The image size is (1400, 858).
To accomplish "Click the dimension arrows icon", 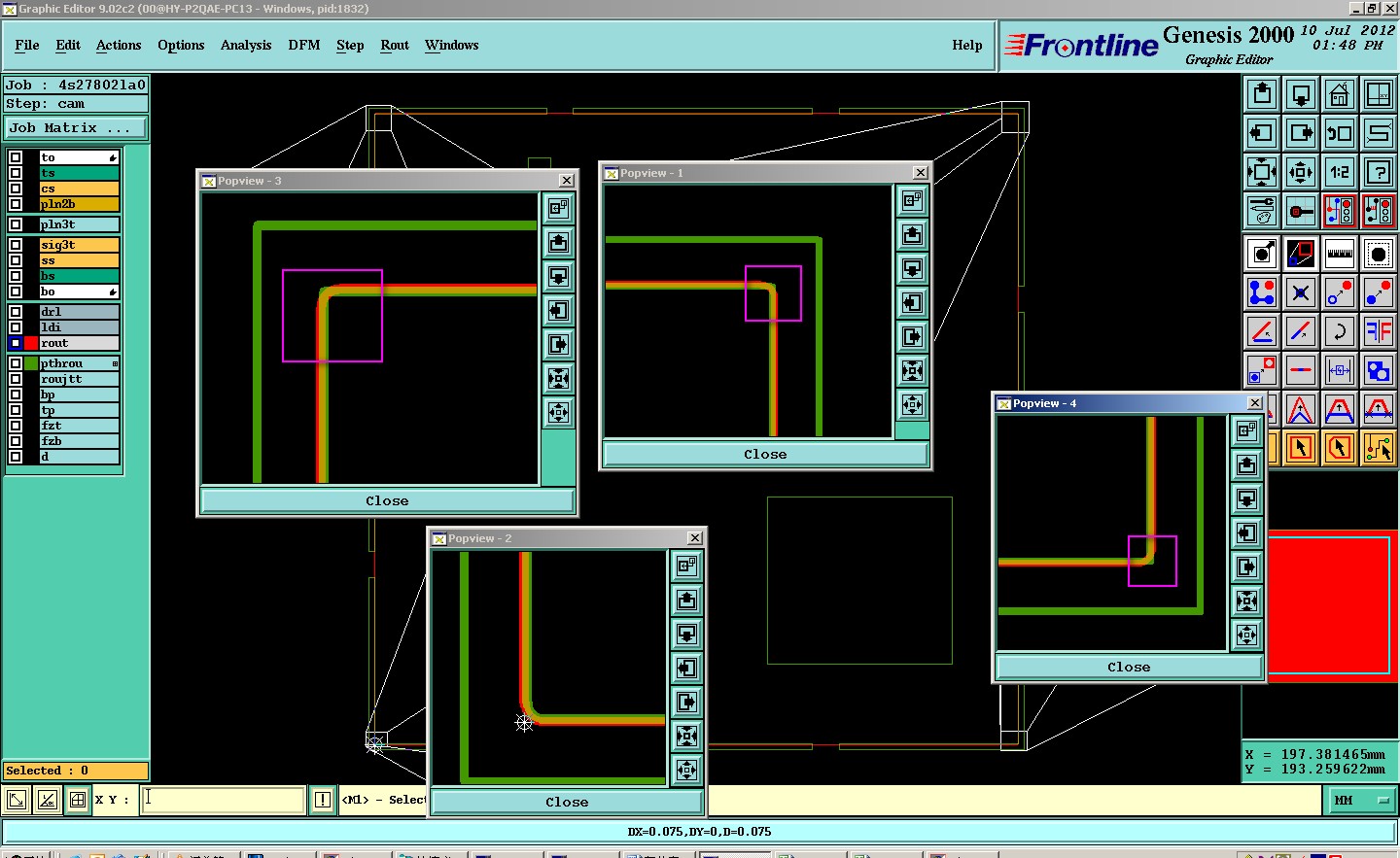I will coord(1340,370).
